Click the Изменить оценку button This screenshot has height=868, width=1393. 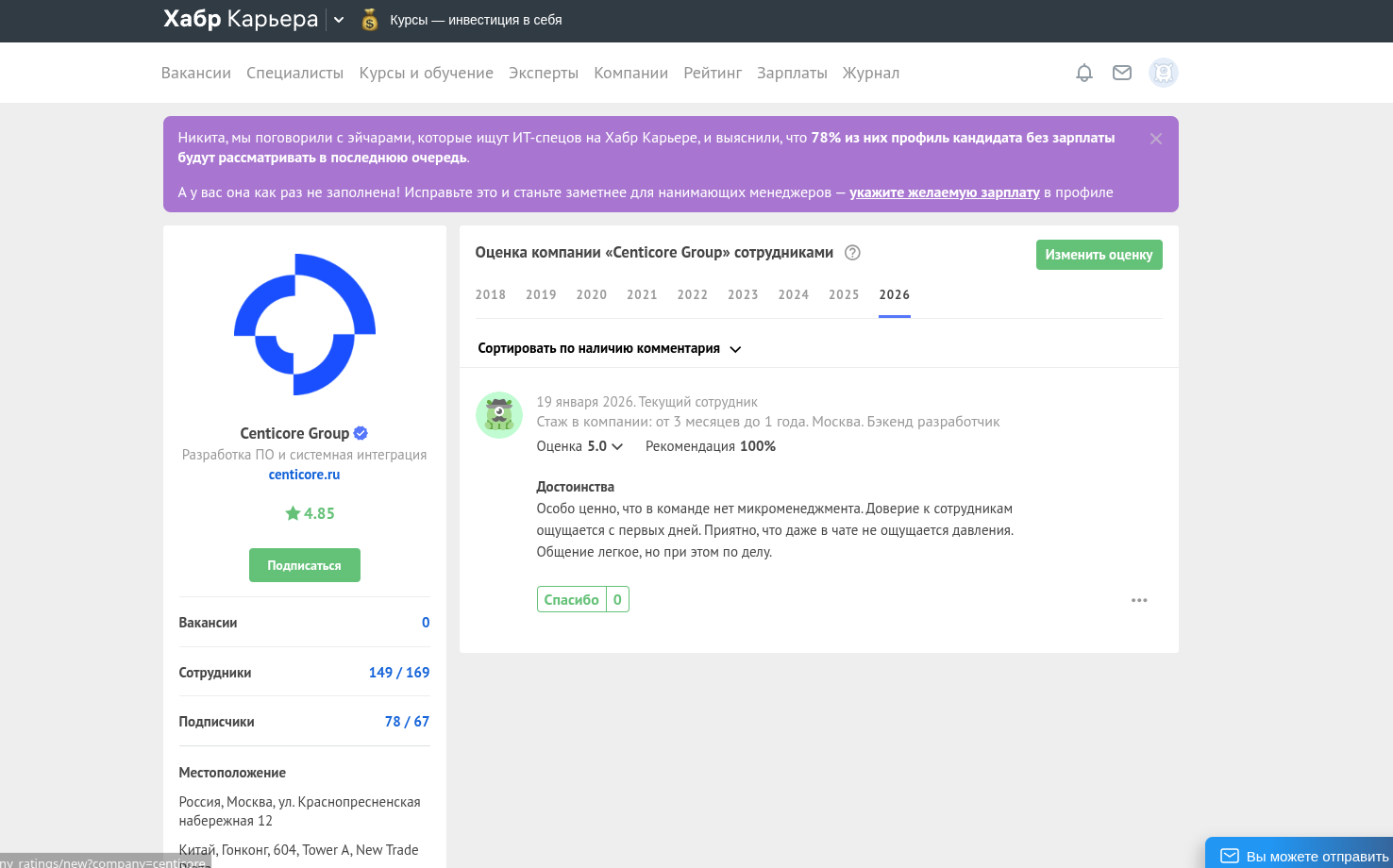tap(1099, 255)
